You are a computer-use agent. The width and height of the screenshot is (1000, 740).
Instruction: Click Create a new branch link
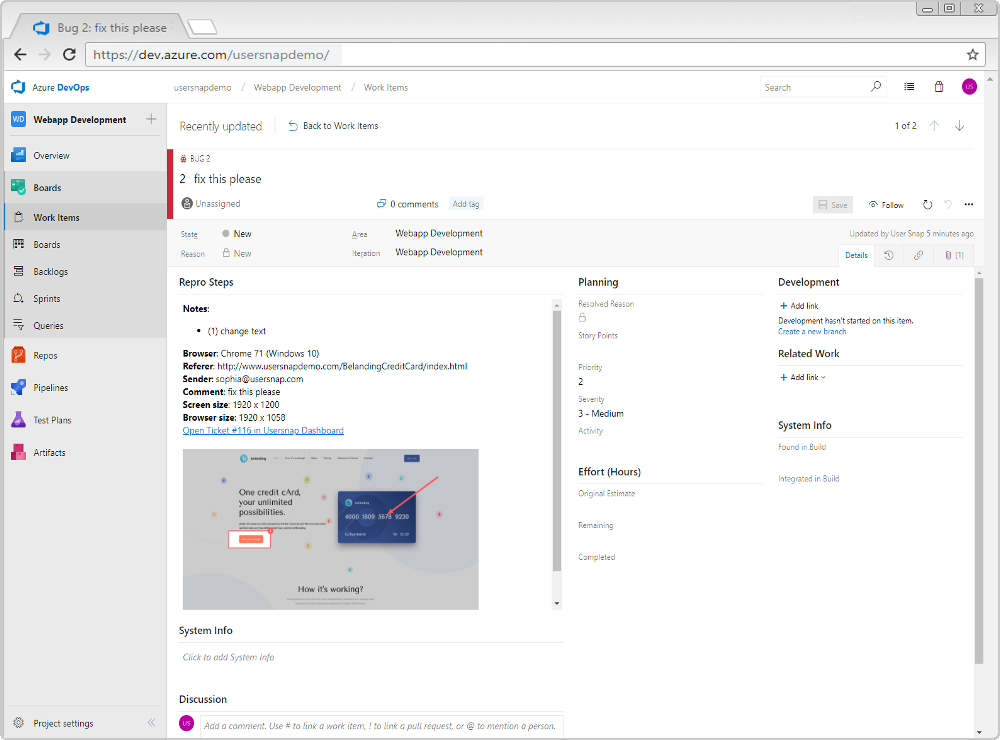(x=812, y=332)
